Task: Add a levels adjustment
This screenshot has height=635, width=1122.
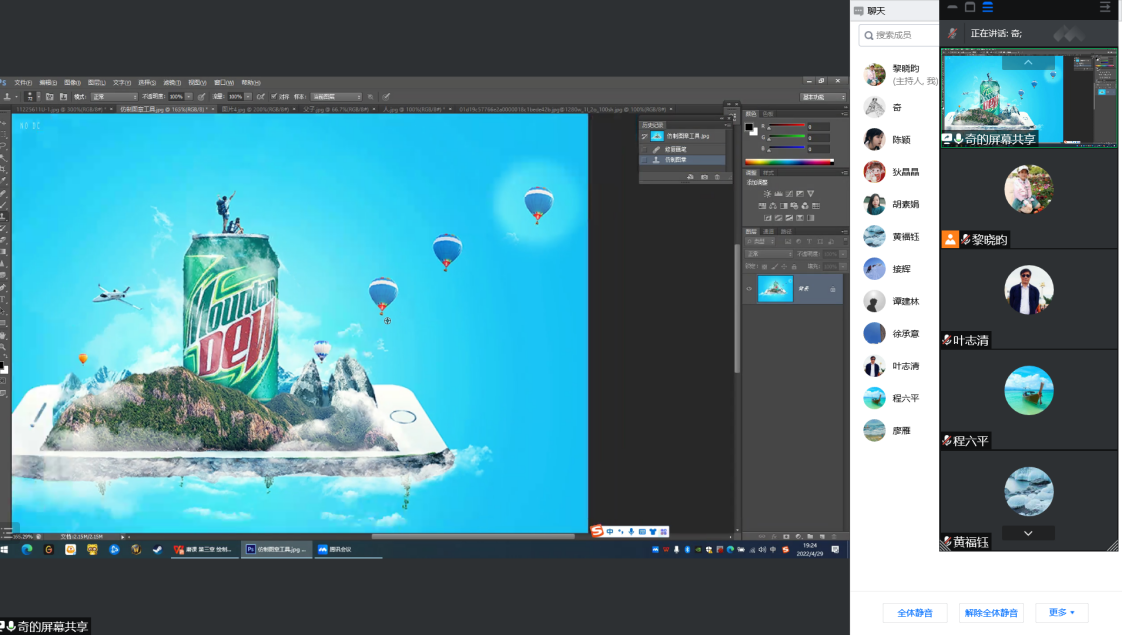Action: tap(779, 194)
